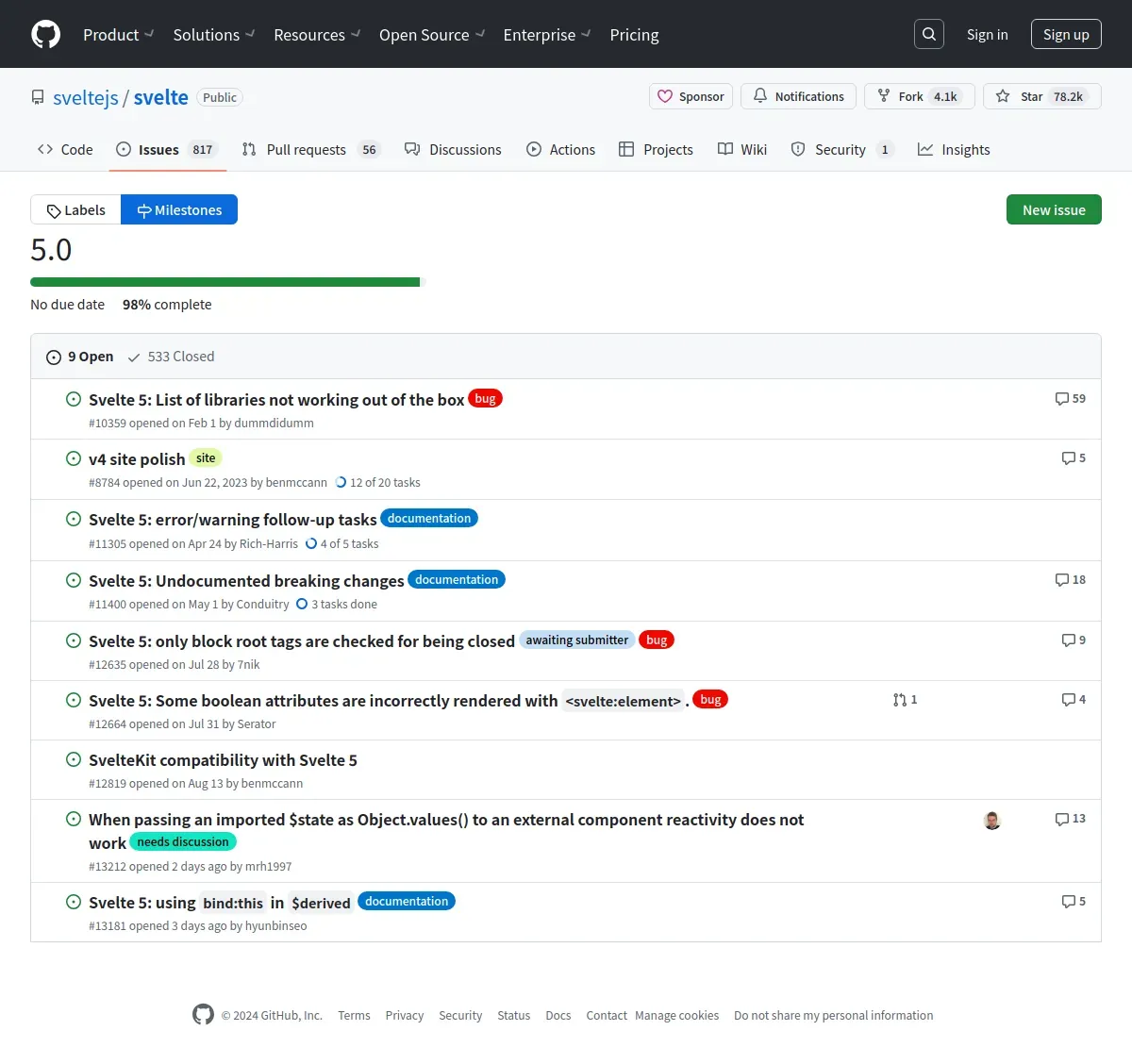Open linked pull request icon with 1

pos(905,700)
